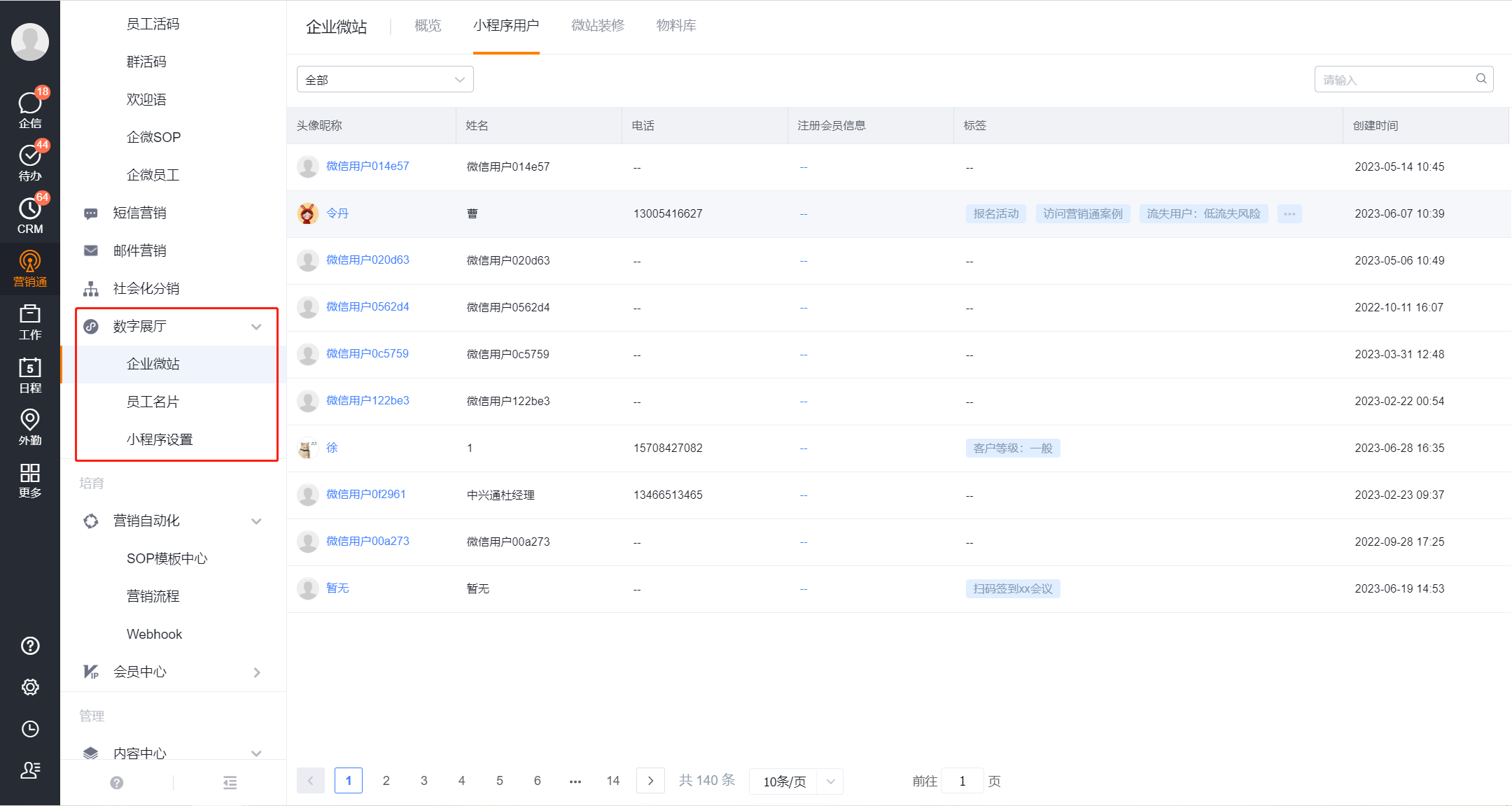Click the gray help icon below menu
The height and width of the screenshot is (806, 1512).
(117, 783)
